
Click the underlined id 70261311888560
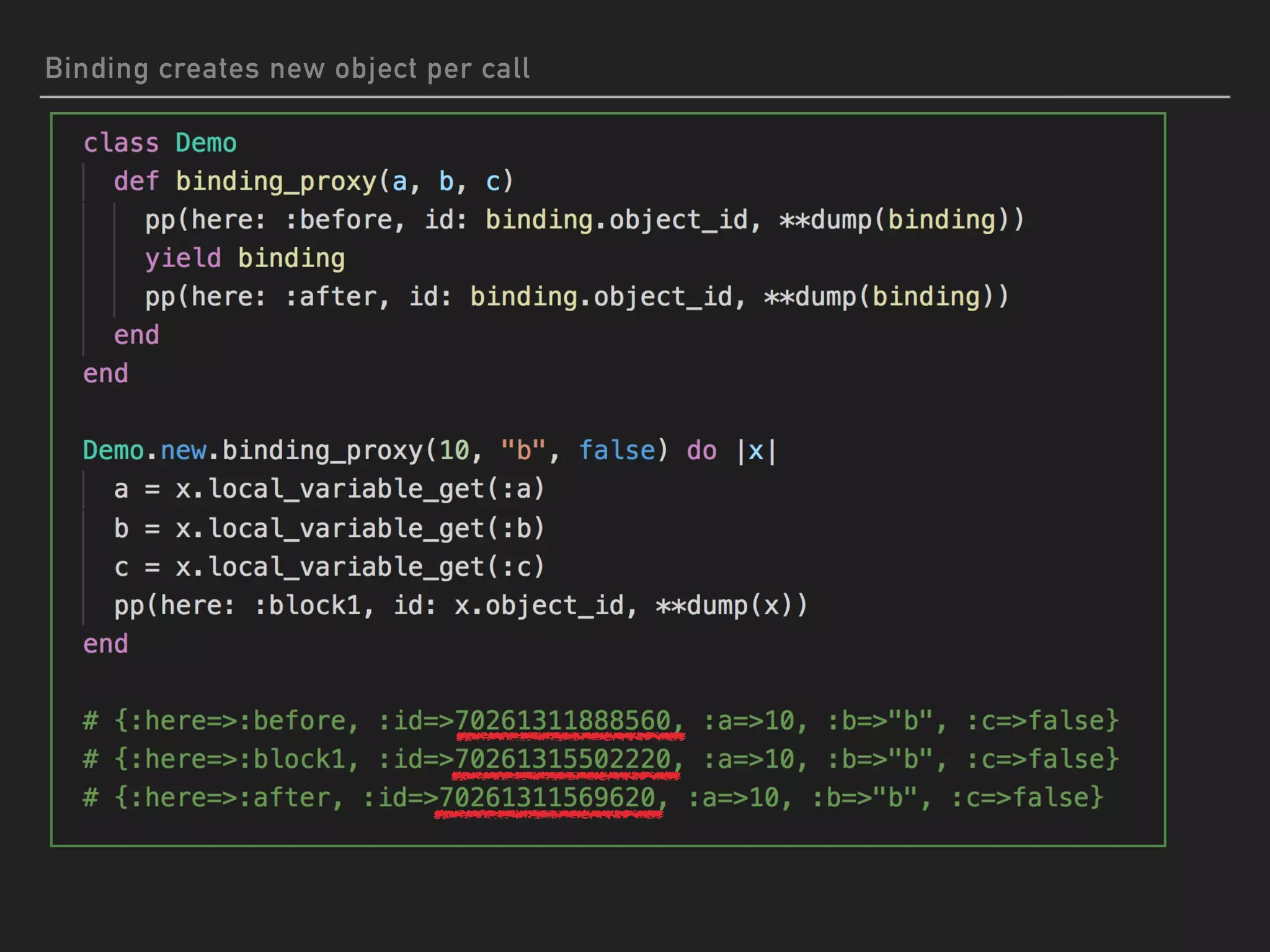point(563,721)
